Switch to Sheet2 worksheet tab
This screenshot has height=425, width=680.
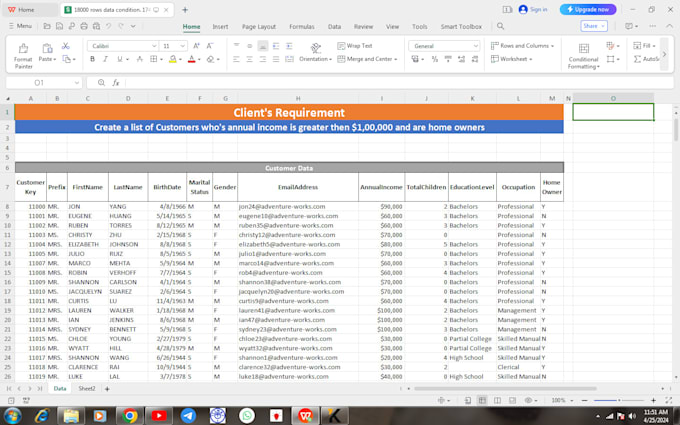tap(87, 389)
